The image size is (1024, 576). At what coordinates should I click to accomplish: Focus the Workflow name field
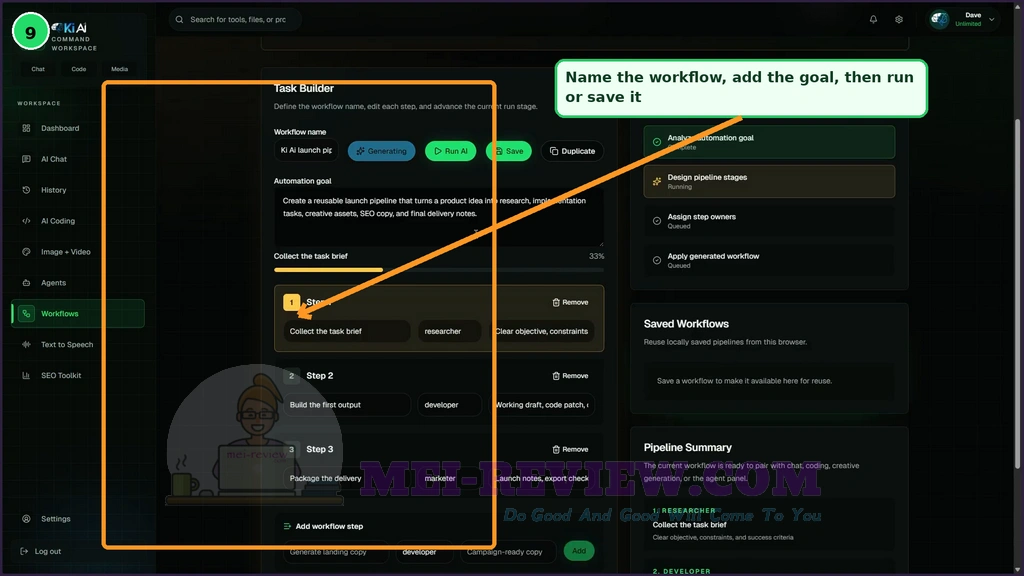(x=306, y=150)
